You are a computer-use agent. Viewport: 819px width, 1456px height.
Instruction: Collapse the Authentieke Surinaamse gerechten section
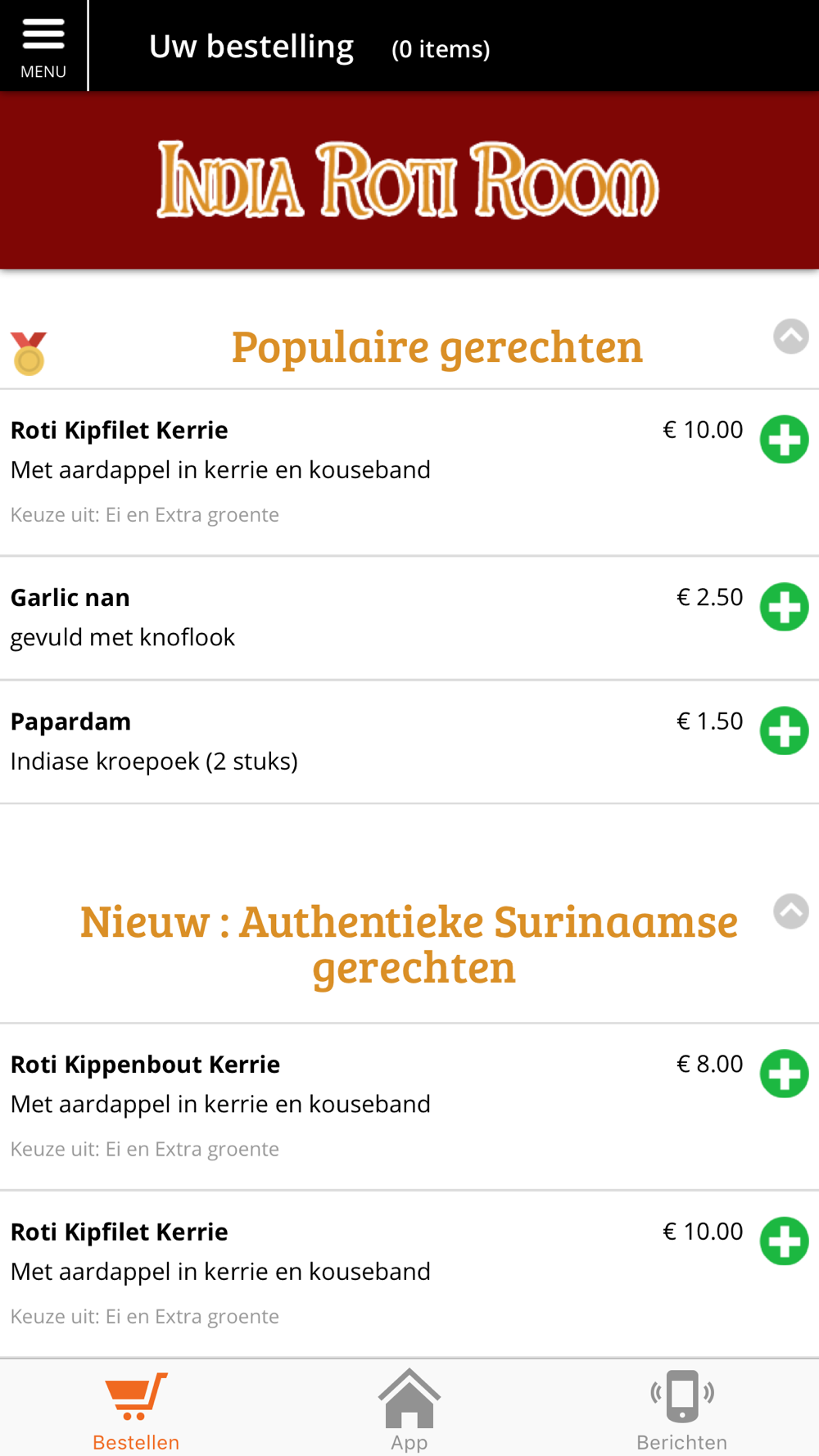791,911
